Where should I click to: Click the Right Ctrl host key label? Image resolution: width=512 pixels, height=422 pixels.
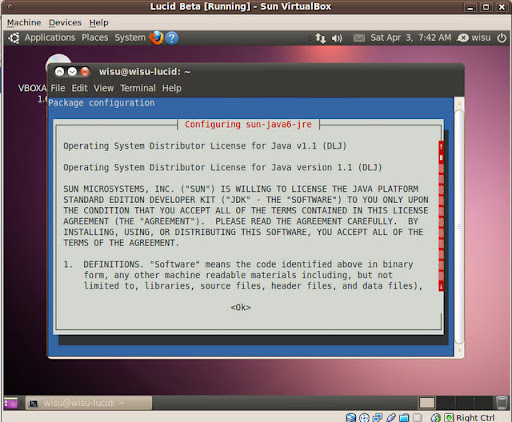coord(475,417)
